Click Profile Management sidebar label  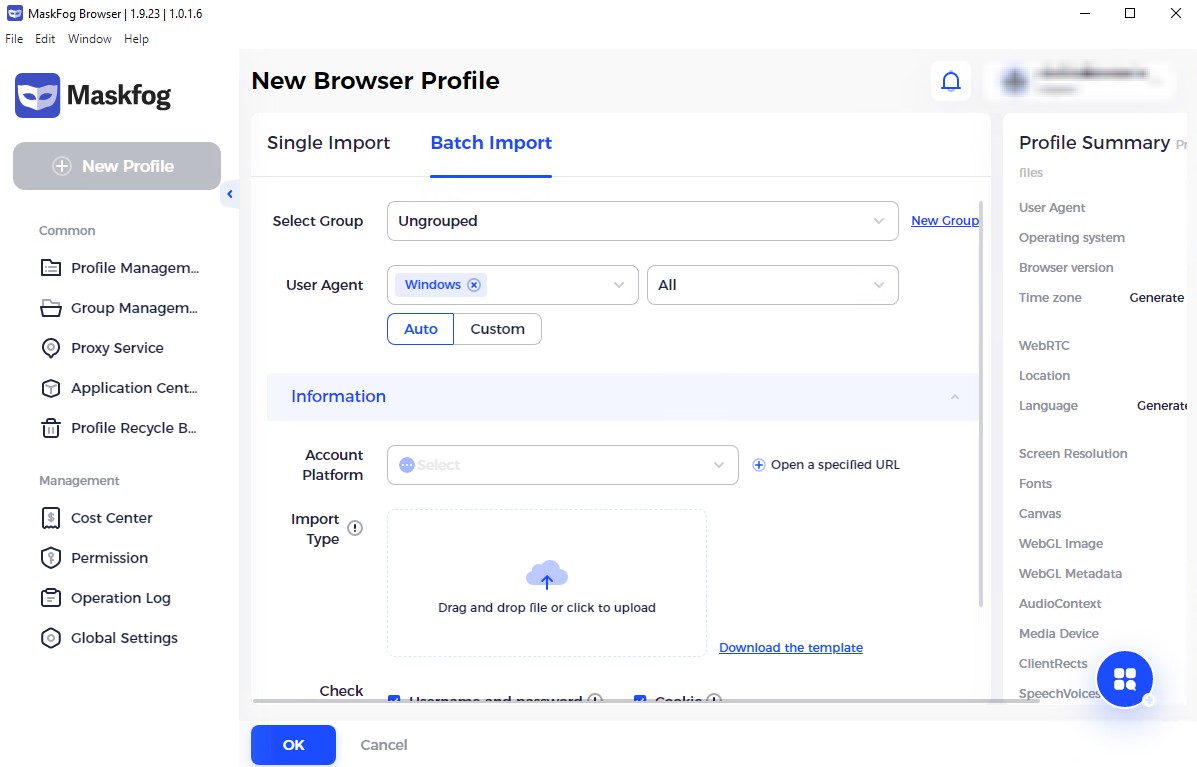click(135, 268)
